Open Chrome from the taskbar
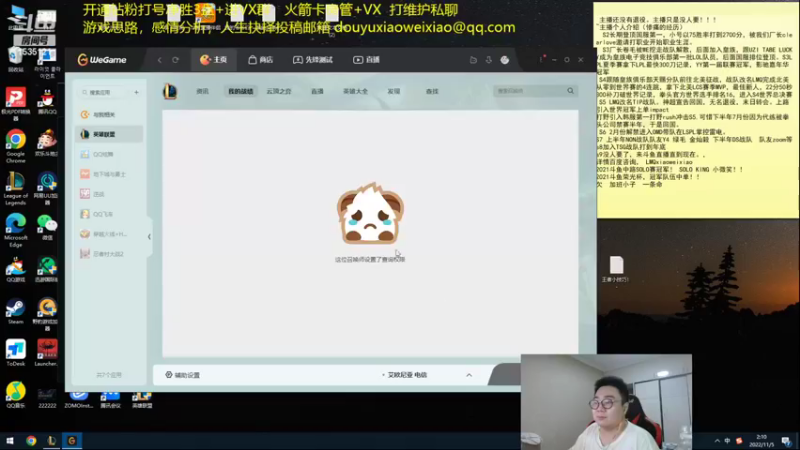The width and height of the screenshot is (800, 450). coord(31,441)
